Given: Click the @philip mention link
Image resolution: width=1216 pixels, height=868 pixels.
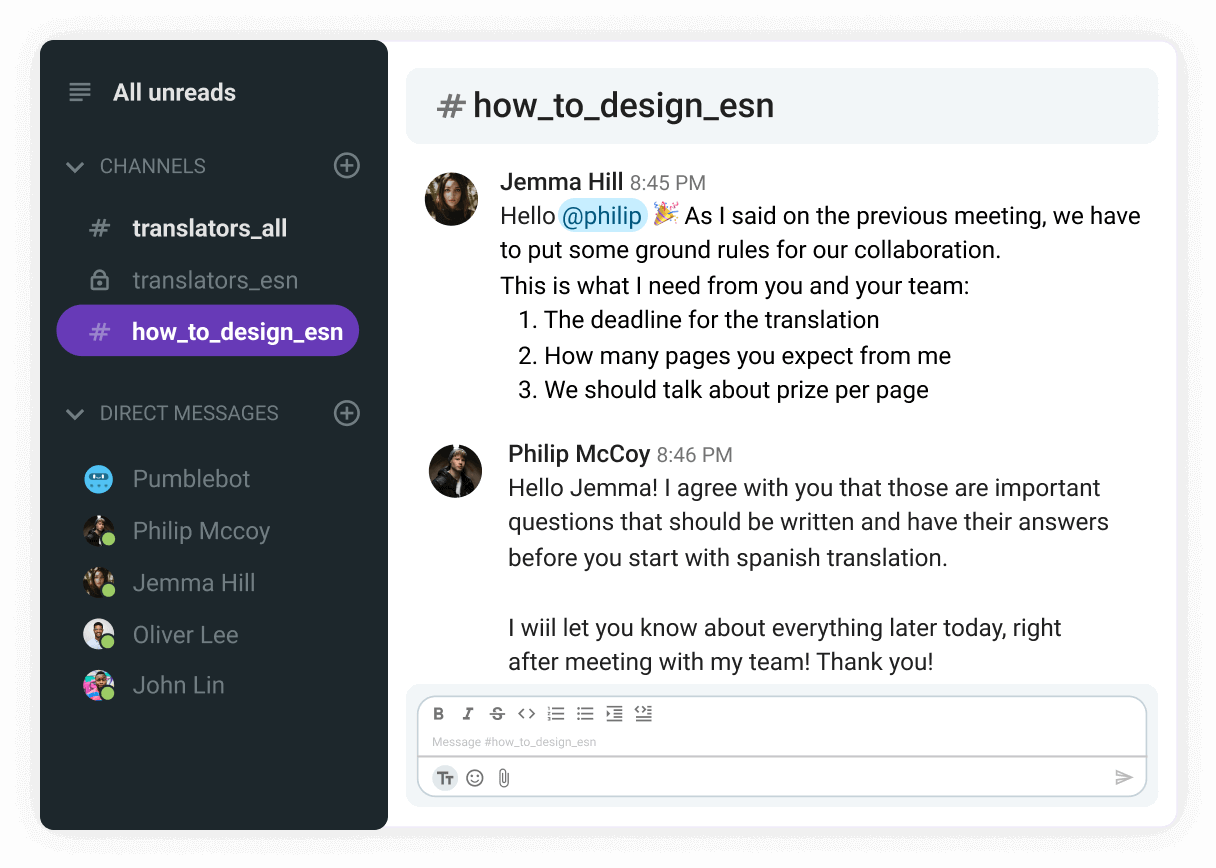Looking at the screenshot, I should 602,216.
